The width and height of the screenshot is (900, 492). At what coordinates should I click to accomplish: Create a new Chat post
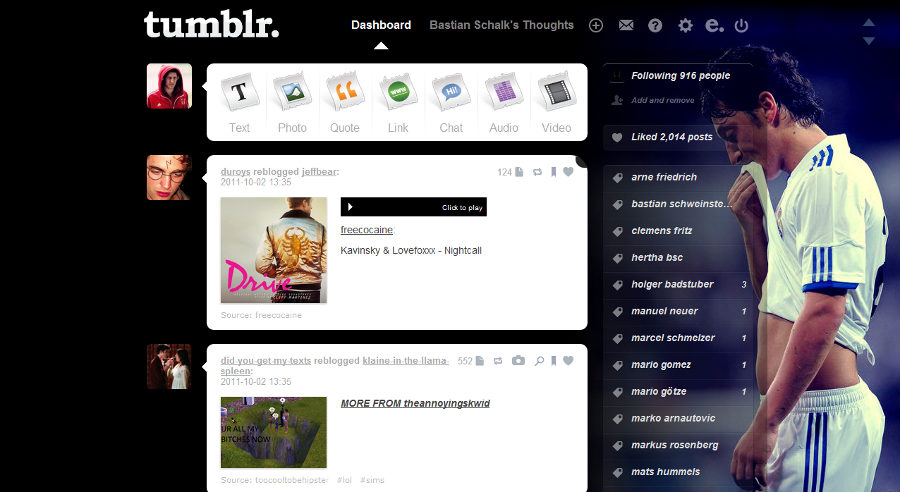pyautogui.click(x=451, y=103)
